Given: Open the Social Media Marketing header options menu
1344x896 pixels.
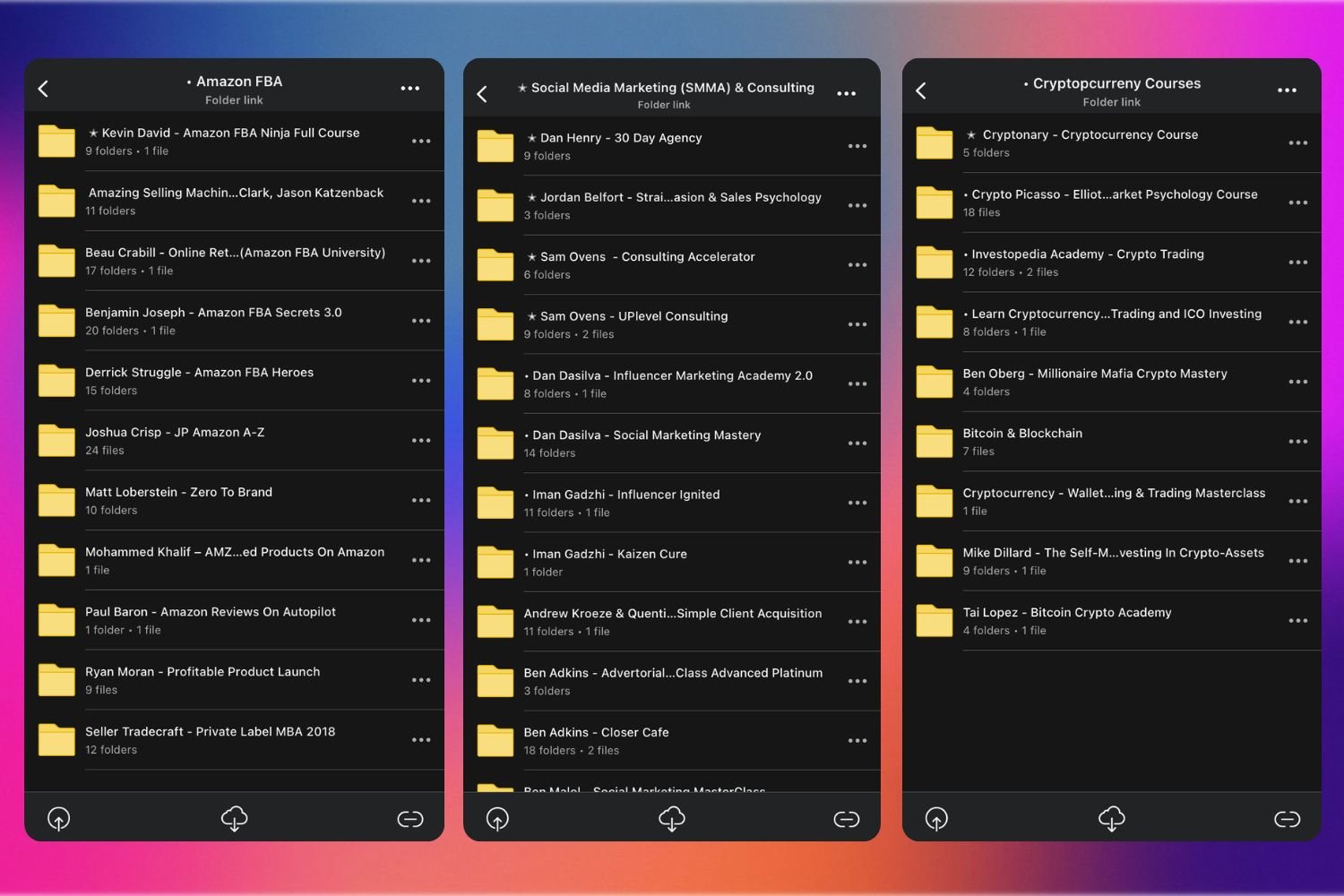Looking at the screenshot, I should point(847,94).
